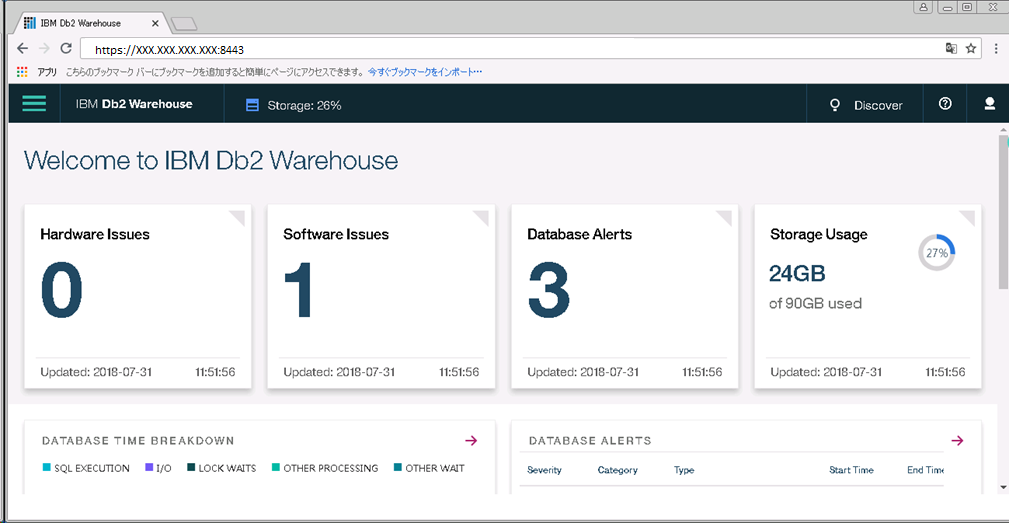
Task: Toggle OTHER WAIT legend swatch
Action: [398, 468]
